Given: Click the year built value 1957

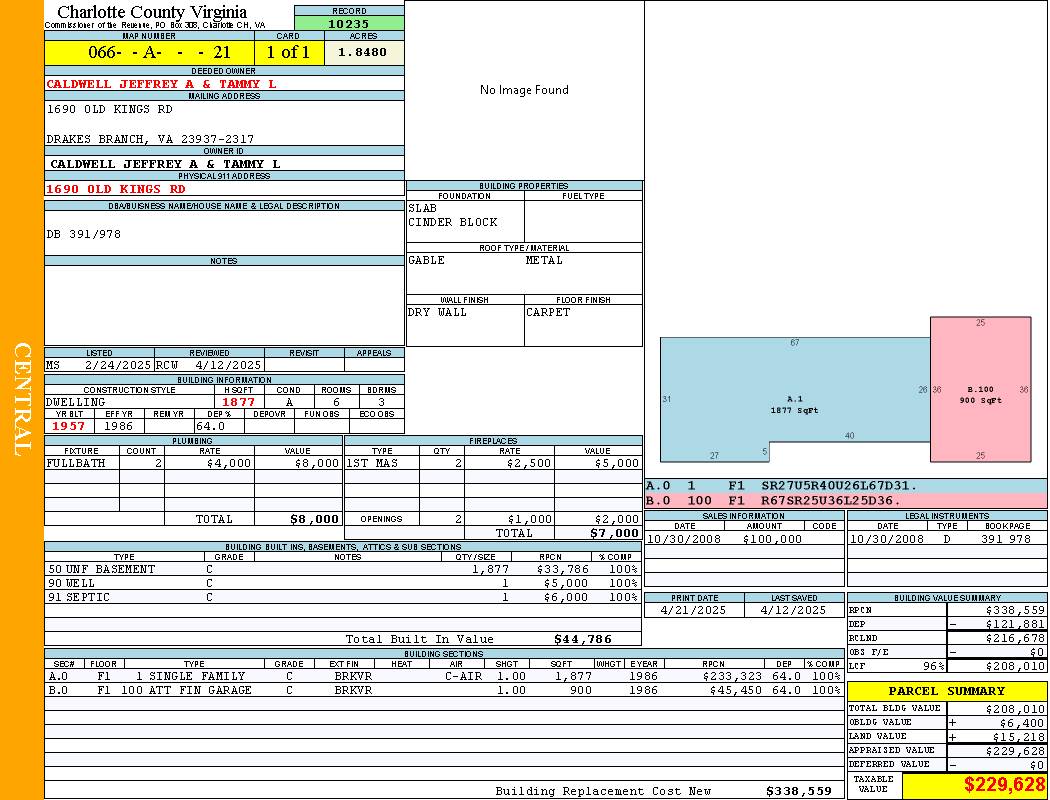Looking at the screenshot, I should 69,426.
